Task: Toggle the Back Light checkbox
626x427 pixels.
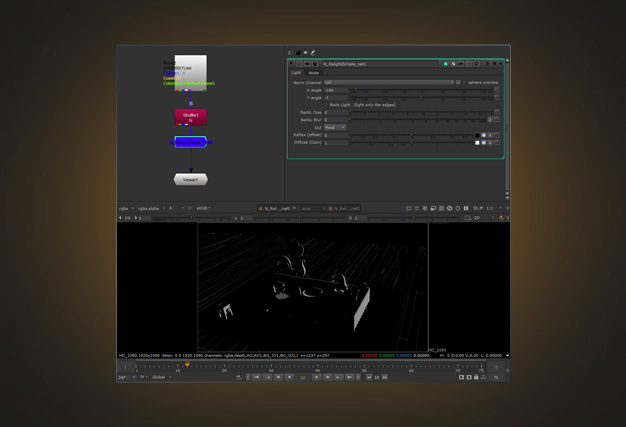Action: (x=326, y=105)
